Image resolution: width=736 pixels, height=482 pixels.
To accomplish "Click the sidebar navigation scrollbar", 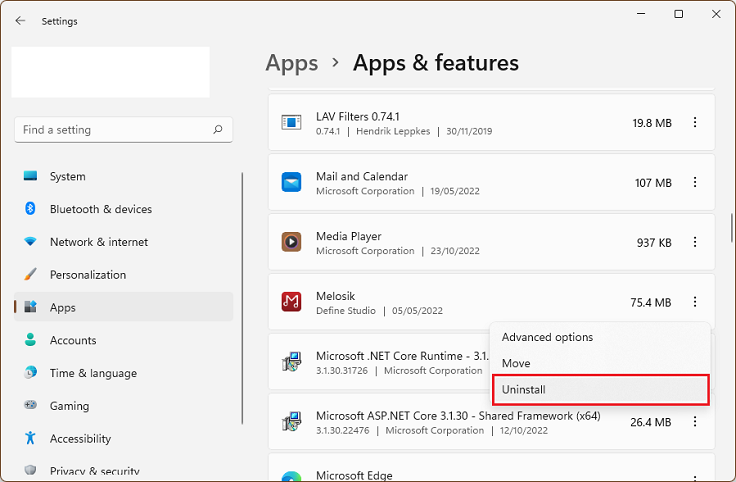I will click(x=242, y=298).
